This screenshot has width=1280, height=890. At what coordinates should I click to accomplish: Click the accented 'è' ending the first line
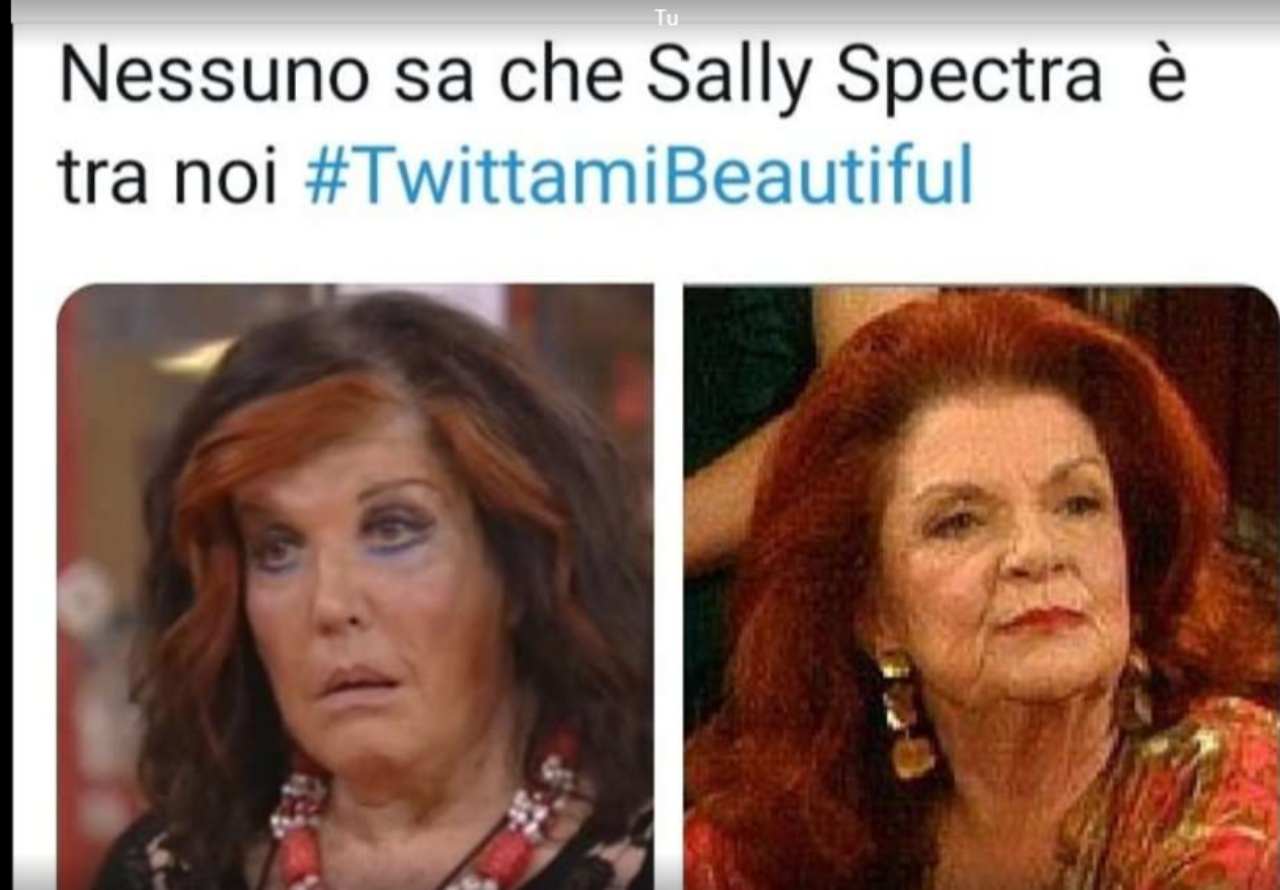1165,76
